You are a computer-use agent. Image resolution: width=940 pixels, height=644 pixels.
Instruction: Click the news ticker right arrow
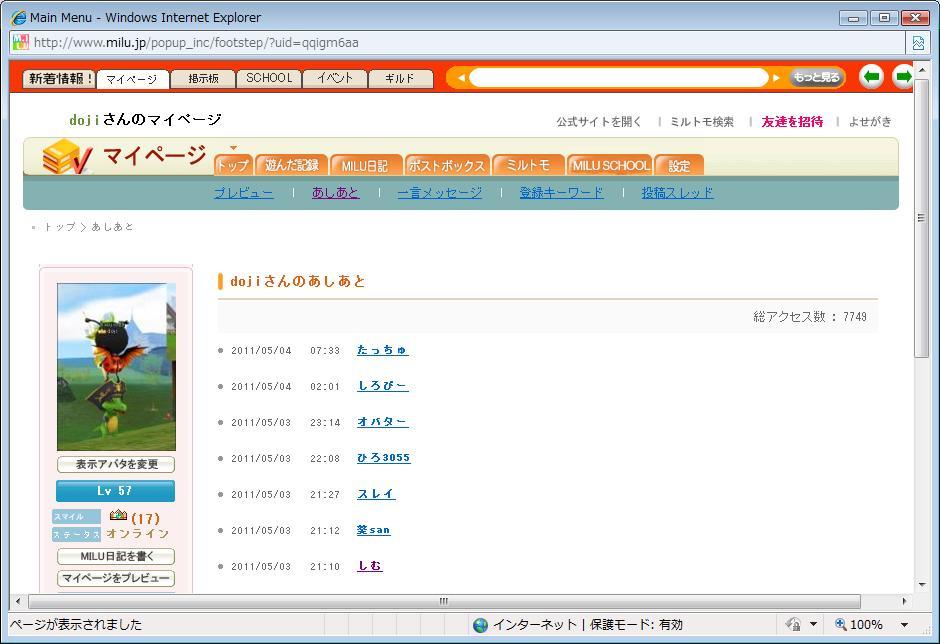776,78
